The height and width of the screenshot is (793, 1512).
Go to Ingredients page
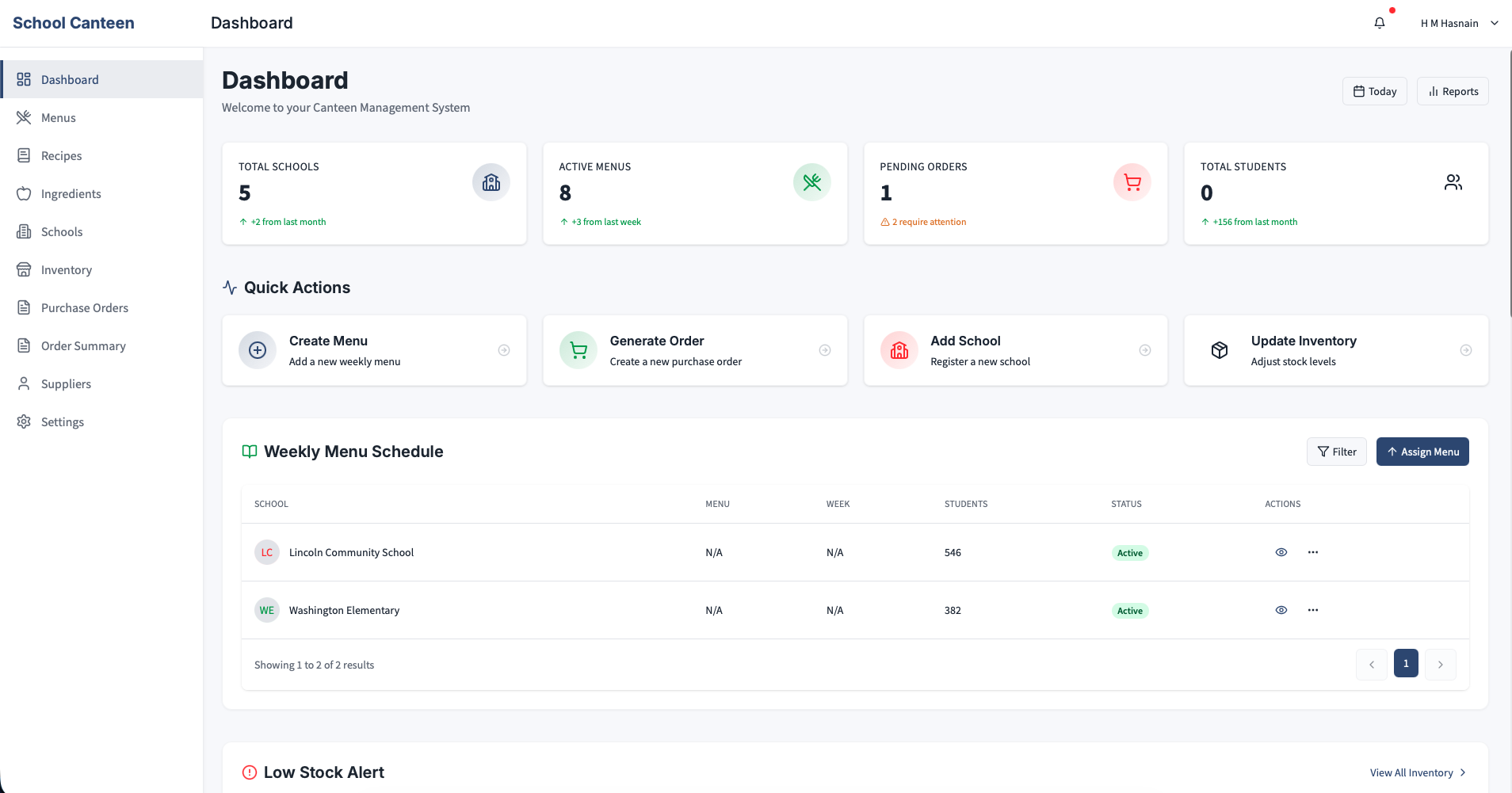[x=101, y=193]
